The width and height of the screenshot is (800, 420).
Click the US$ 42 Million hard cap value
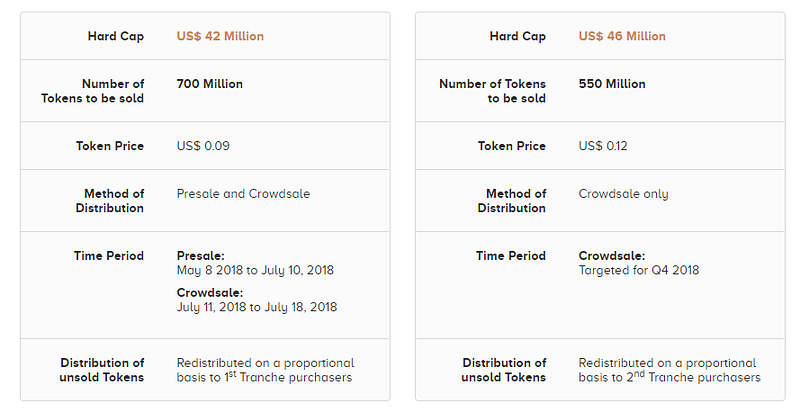tap(220, 36)
